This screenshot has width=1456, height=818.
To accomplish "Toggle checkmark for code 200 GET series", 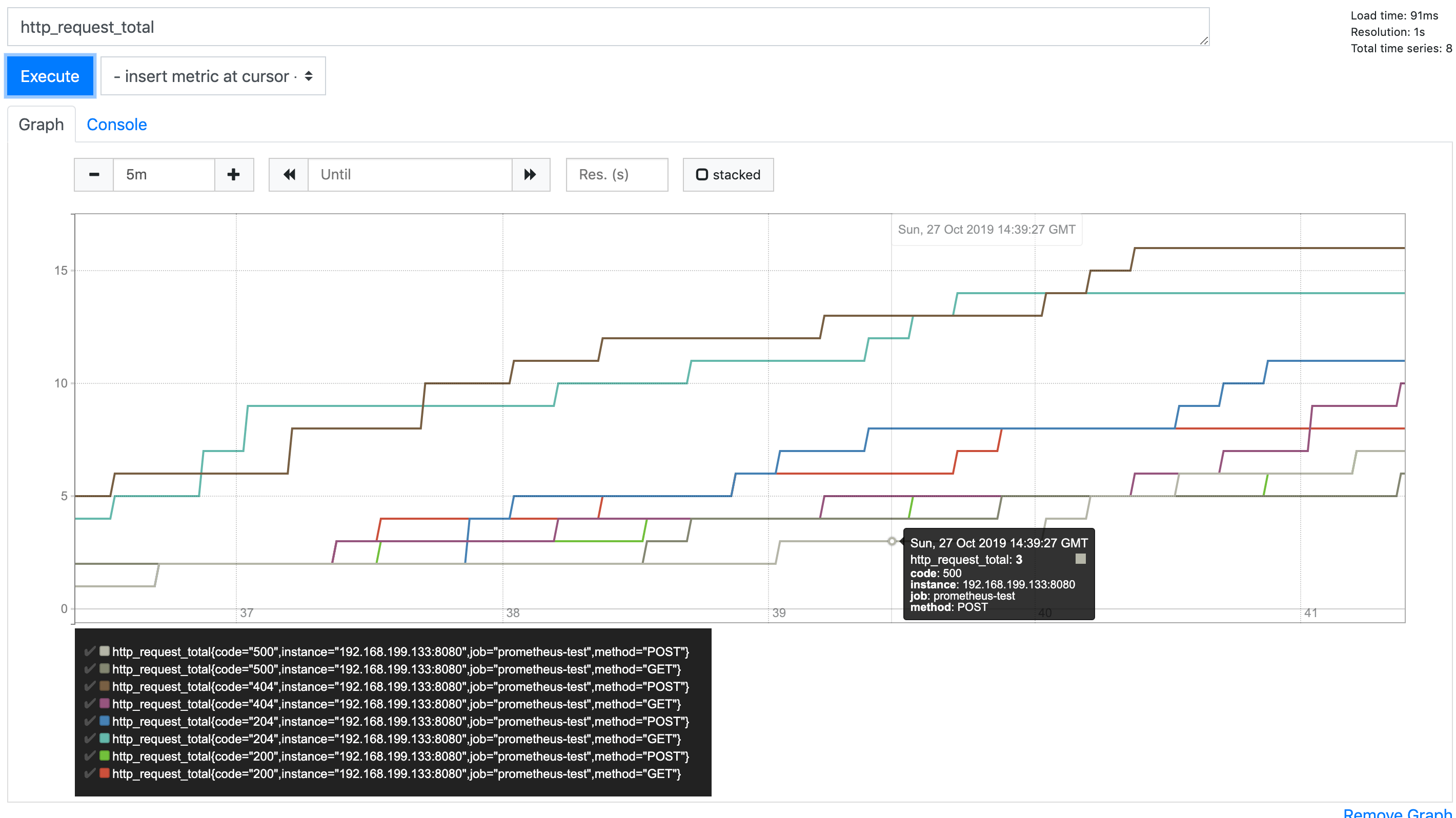I will pyautogui.click(x=89, y=773).
